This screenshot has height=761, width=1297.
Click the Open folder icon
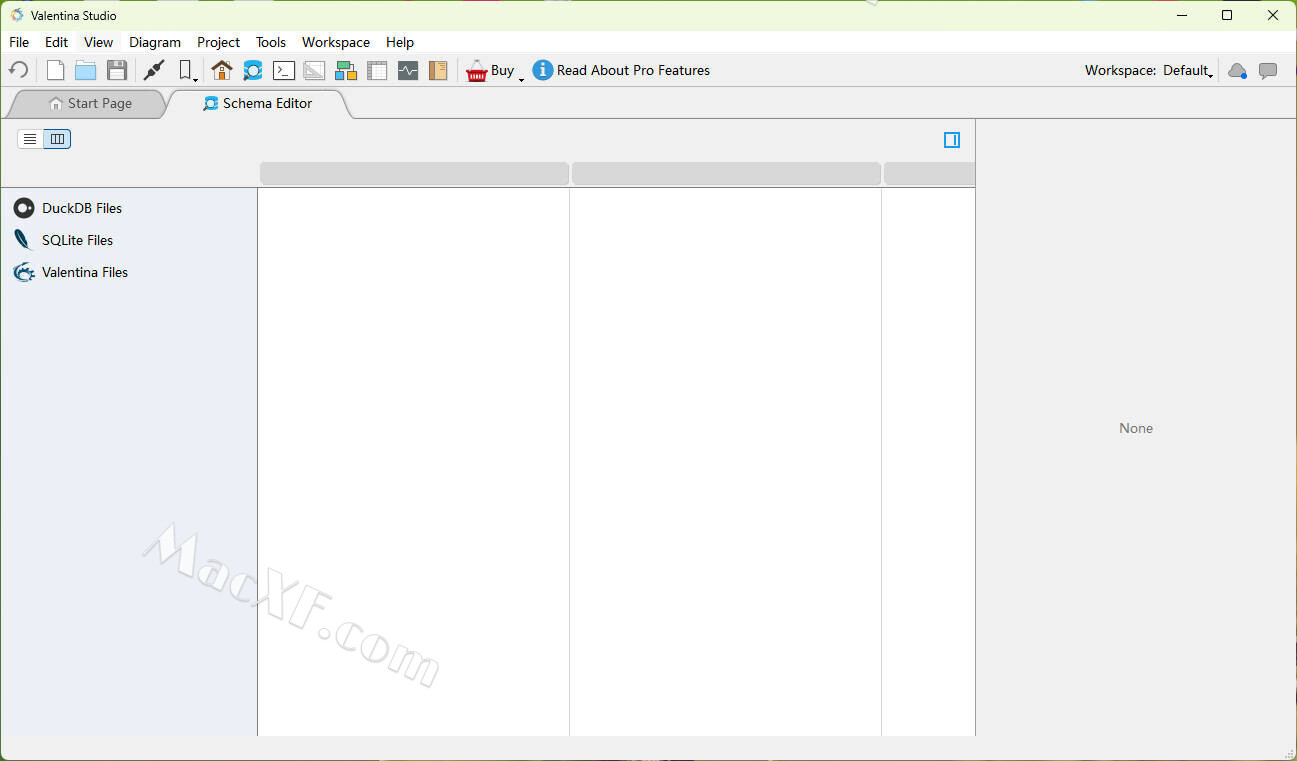coord(86,70)
